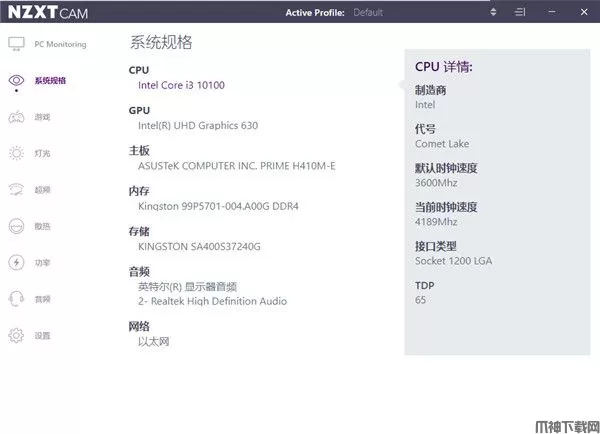Open 设置 settings via the gear icon
This screenshot has width=600, height=434.
coord(16,336)
